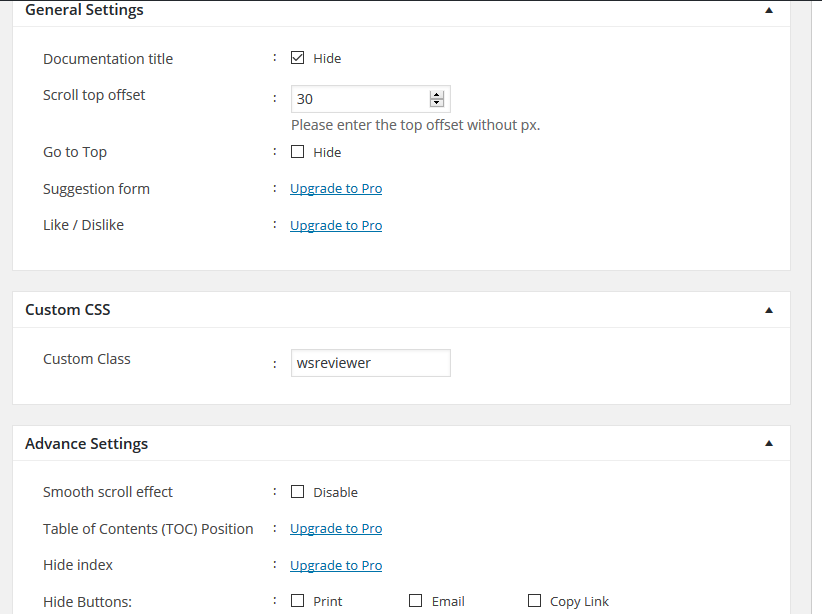Open Upgrade to Pro link for TOC Position
822x614 pixels.
tap(336, 529)
